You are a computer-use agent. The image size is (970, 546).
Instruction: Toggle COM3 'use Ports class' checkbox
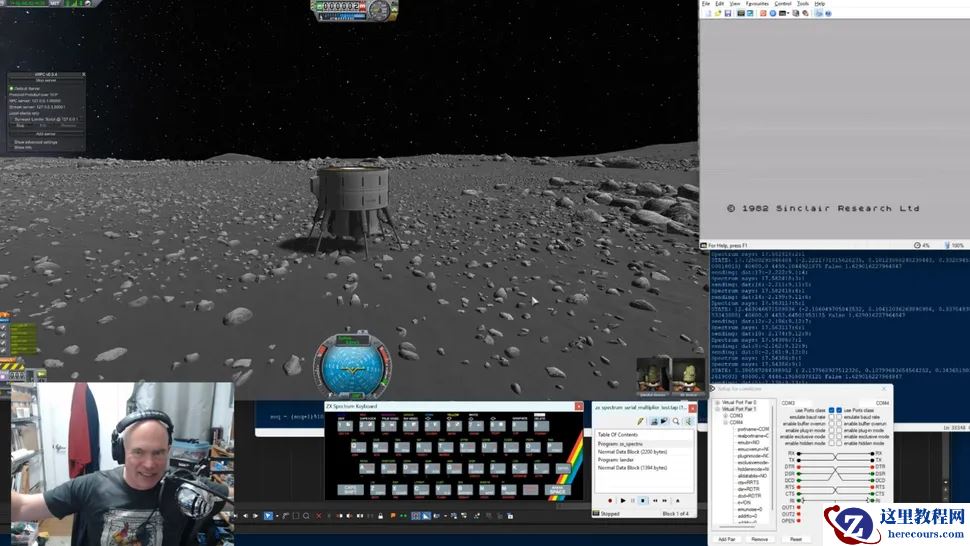[830, 410]
